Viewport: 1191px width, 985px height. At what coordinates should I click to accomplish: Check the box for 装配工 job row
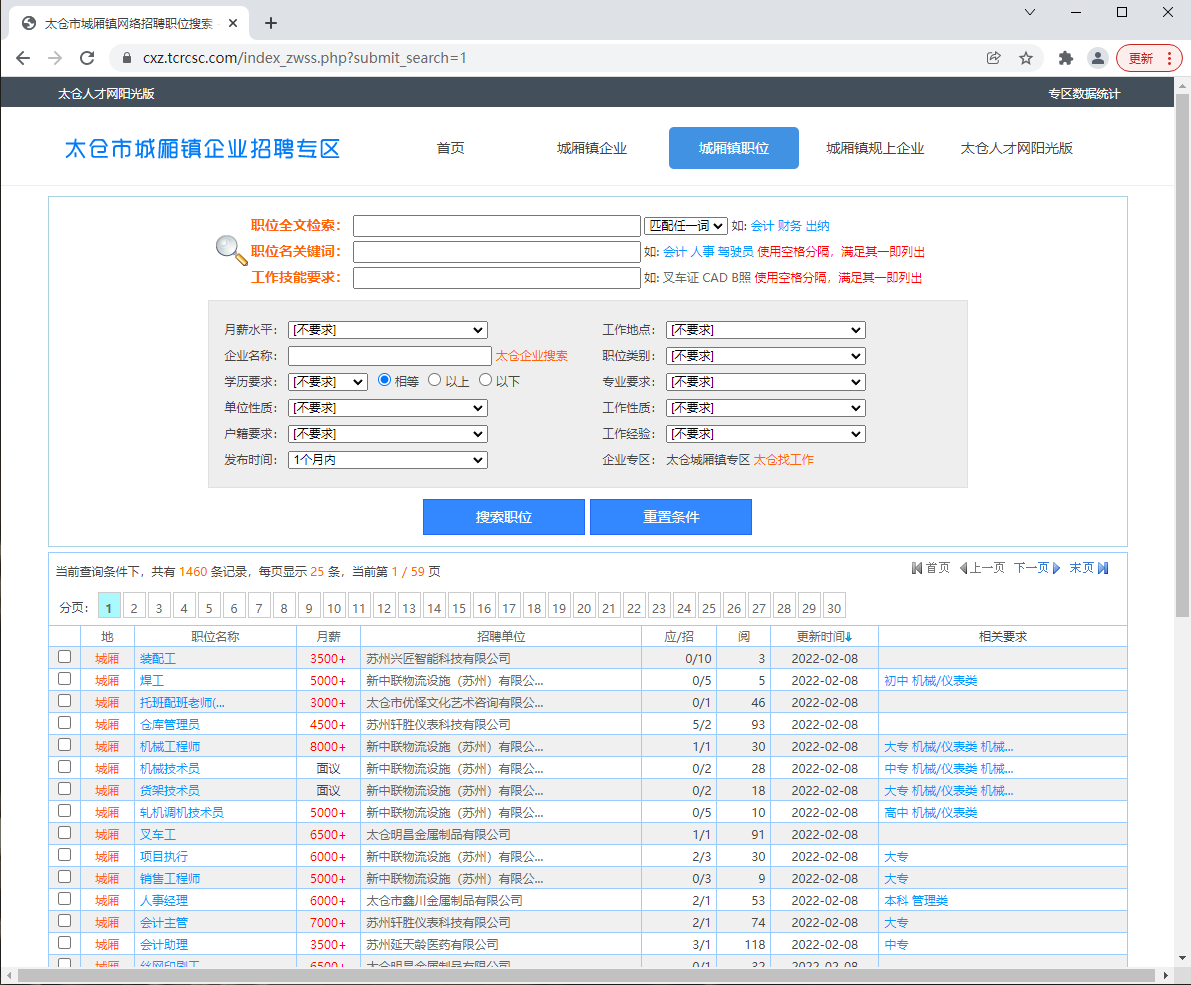65,657
